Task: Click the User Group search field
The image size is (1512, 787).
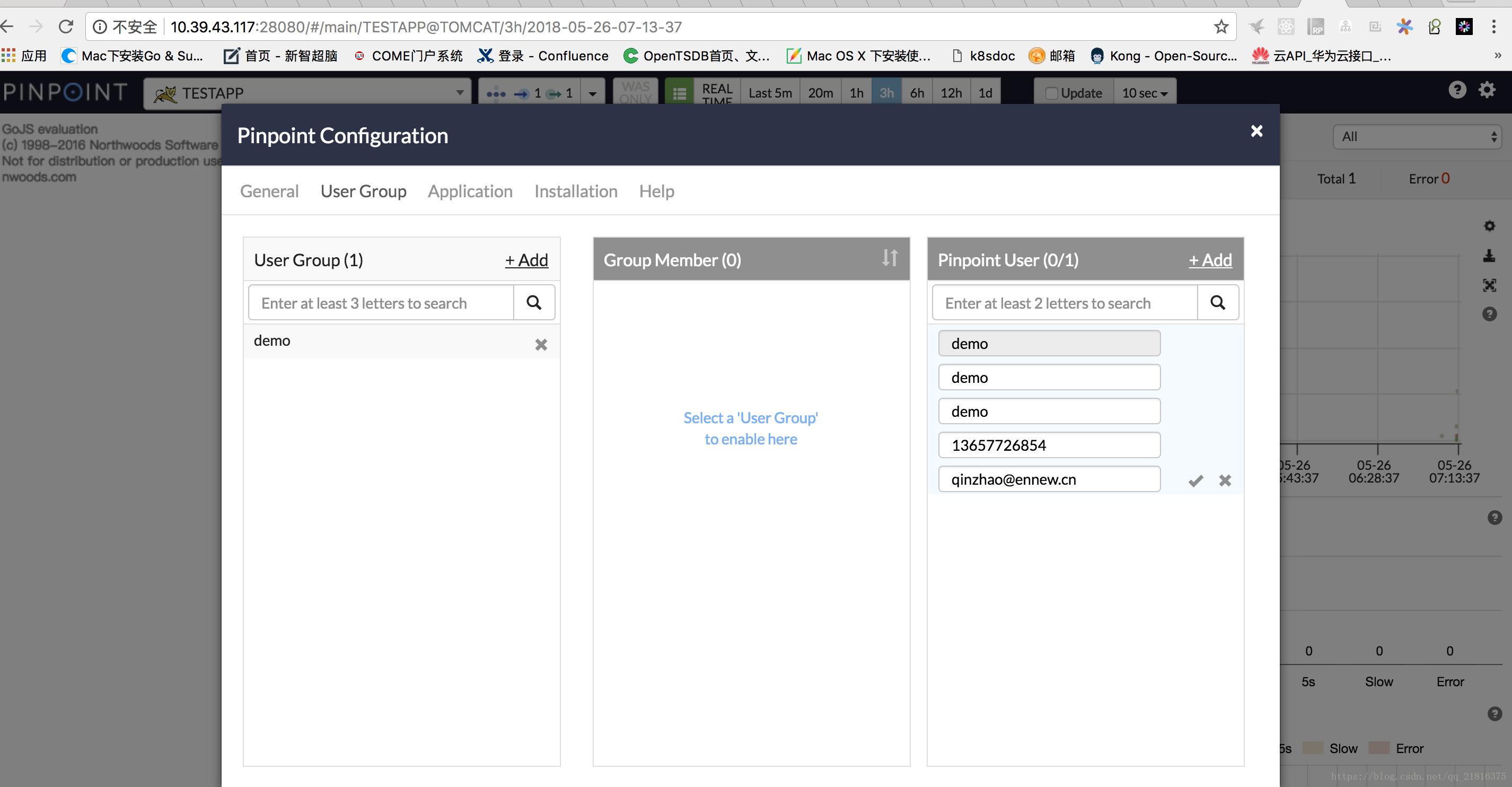Action: pos(382,302)
